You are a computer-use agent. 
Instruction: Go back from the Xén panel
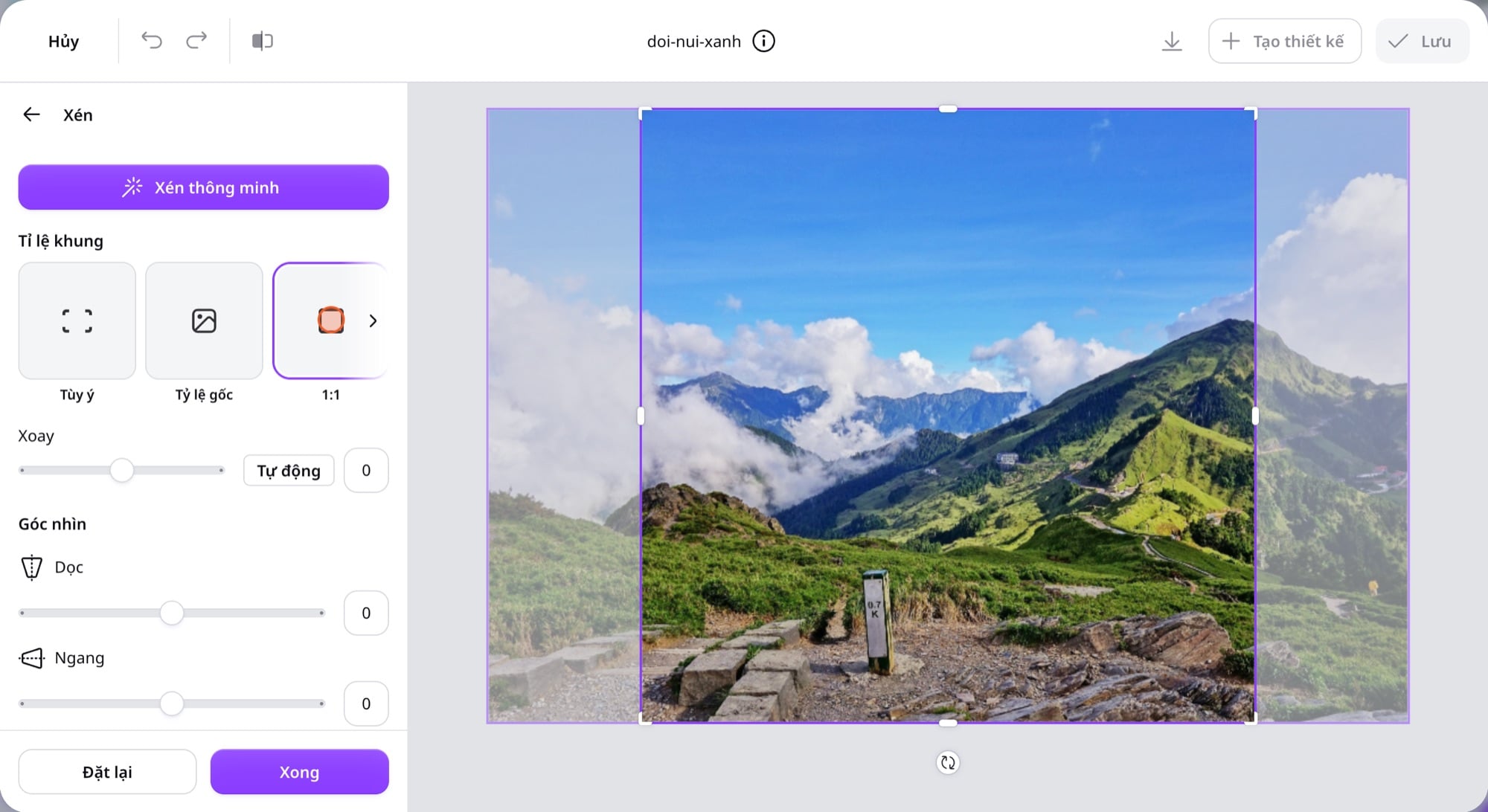click(31, 115)
